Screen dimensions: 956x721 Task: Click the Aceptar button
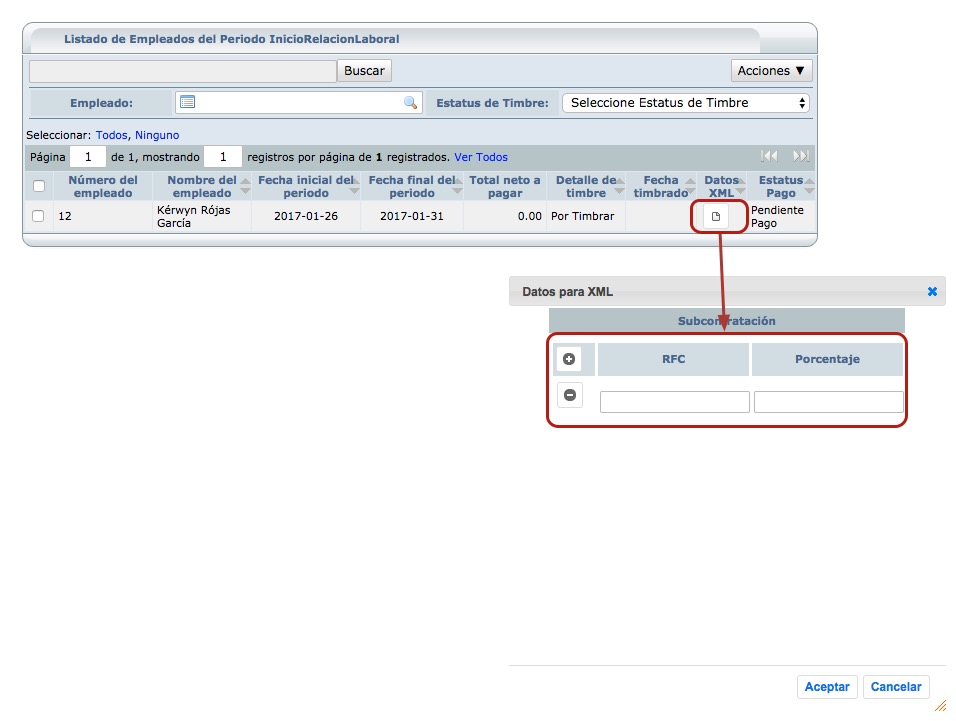(827, 687)
